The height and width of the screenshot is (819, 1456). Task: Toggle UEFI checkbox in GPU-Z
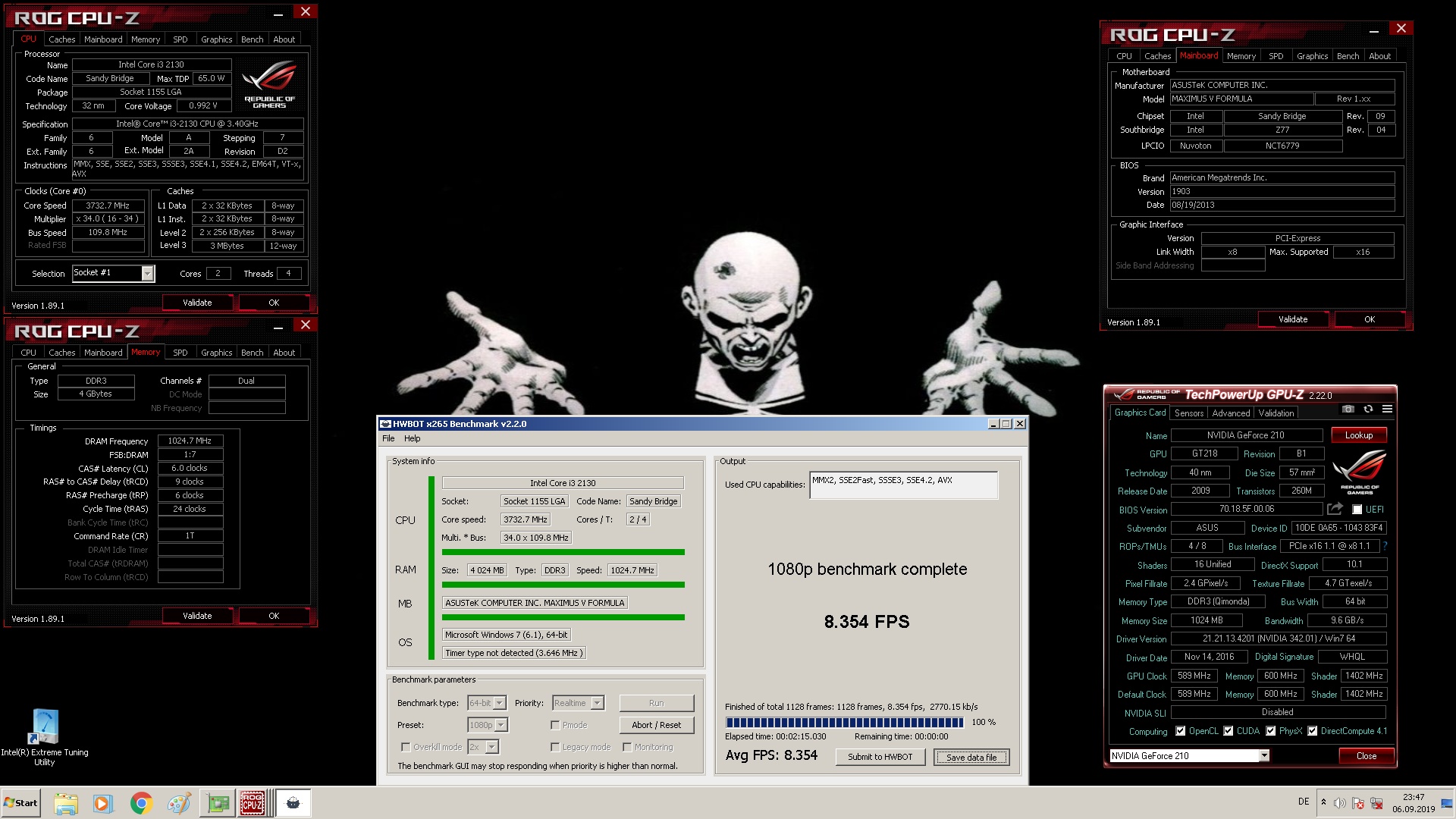[1357, 510]
